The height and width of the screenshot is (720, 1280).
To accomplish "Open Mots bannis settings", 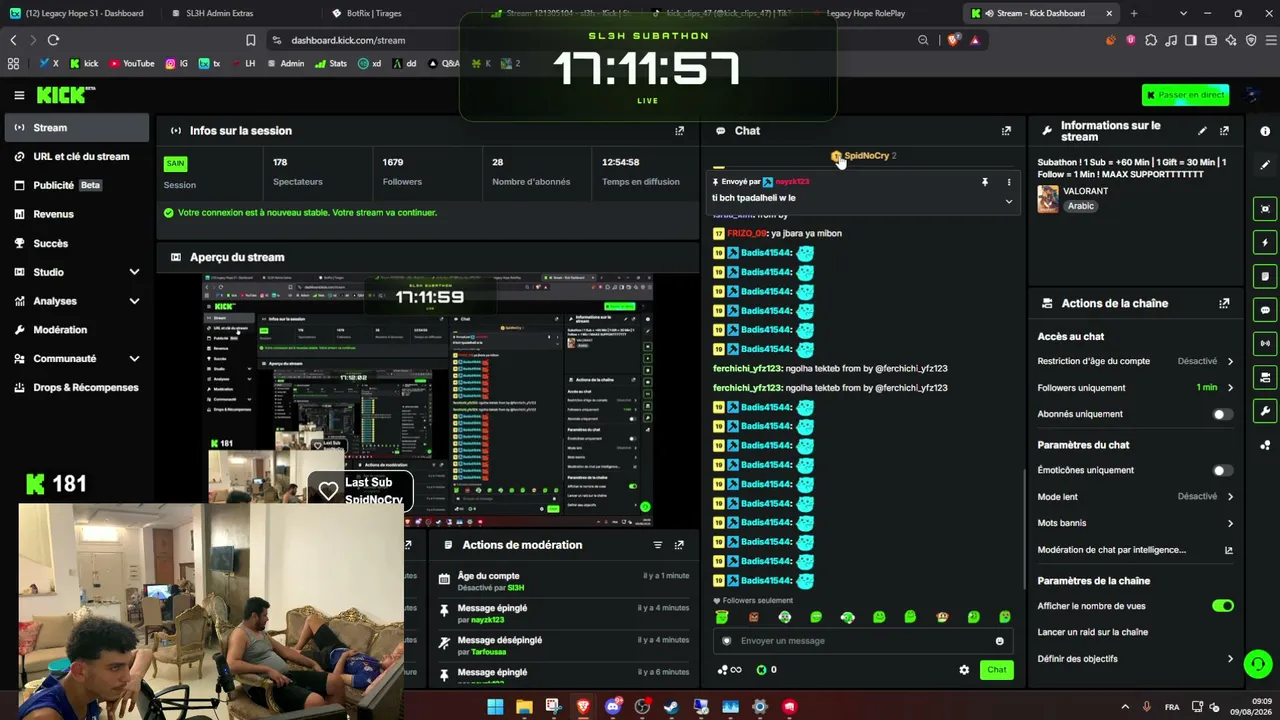I will [x=1135, y=523].
